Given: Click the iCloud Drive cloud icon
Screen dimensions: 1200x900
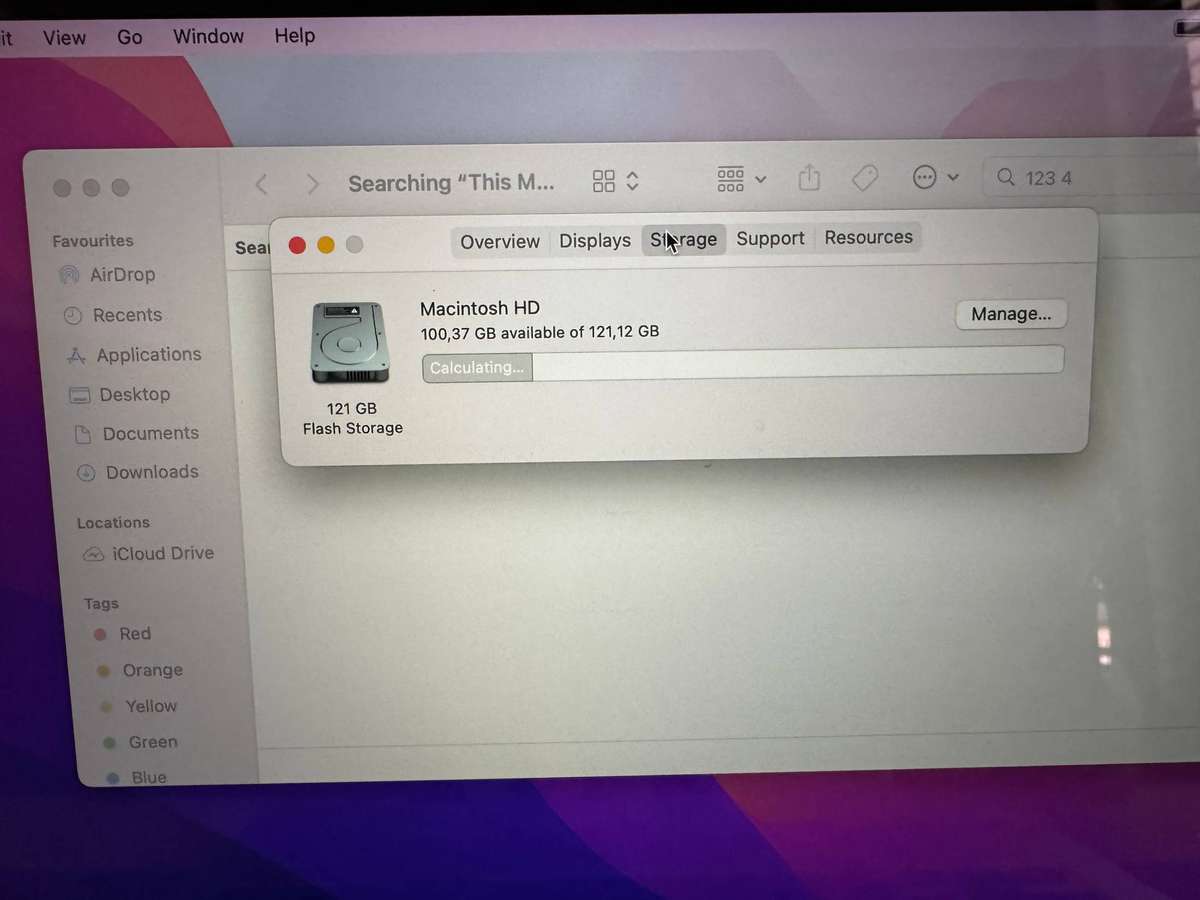Looking at the screenshot, I should 93,554.
